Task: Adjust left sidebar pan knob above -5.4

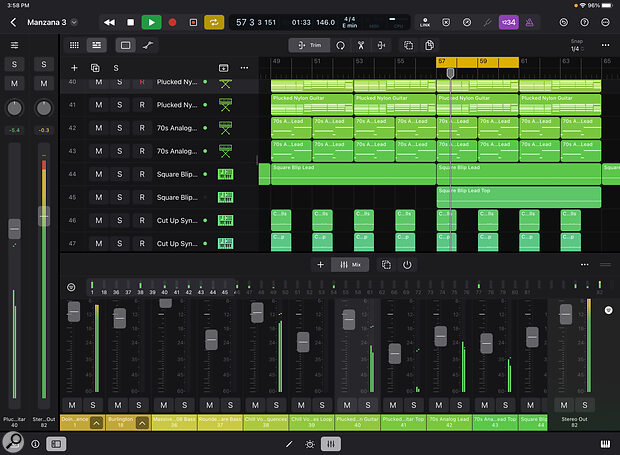Action: pos(15,108)
